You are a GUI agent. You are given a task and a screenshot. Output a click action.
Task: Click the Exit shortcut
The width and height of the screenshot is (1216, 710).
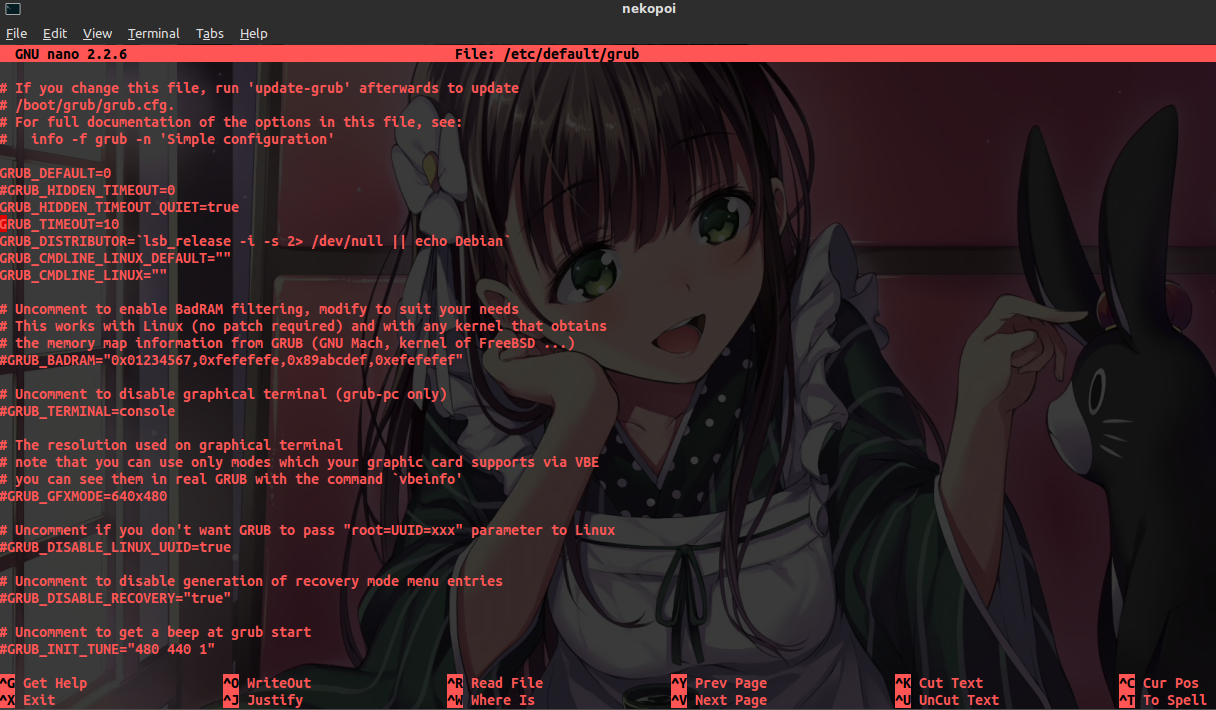point(37,700)
